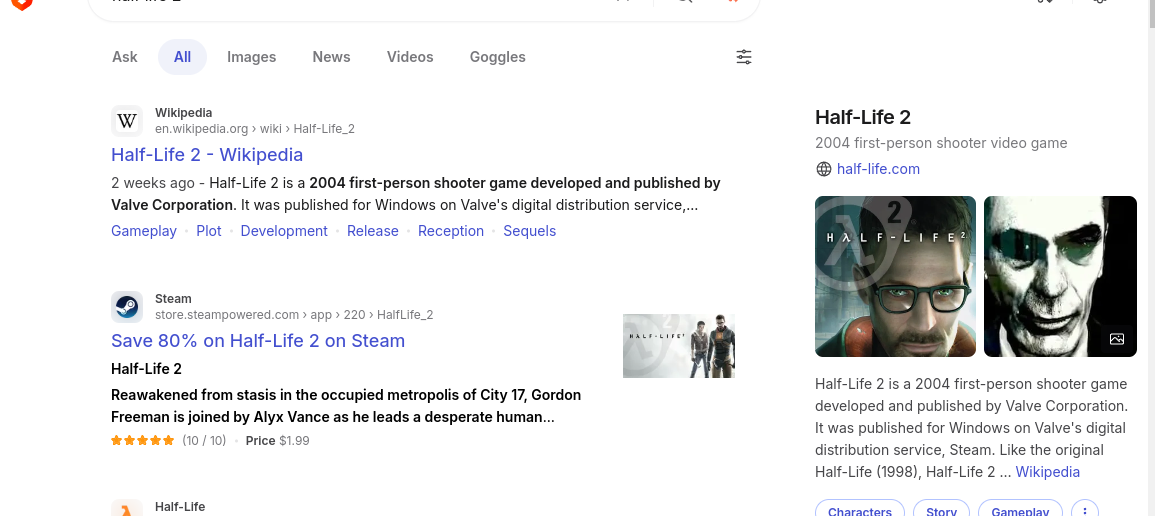Select the Characters chip in the infobox
The width and height of the screenshot is (1155, 516).
tap(860, 510)
